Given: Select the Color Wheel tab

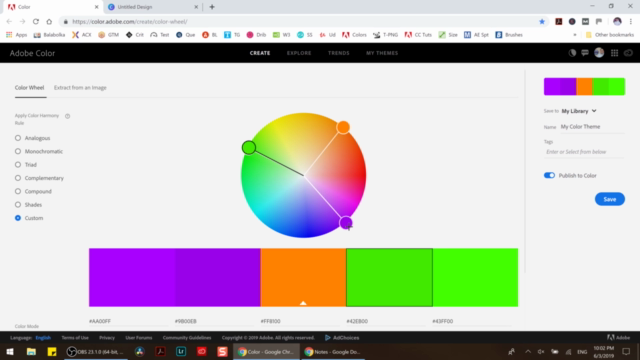Looking at the screenshot, I should [x=29, y=87].
